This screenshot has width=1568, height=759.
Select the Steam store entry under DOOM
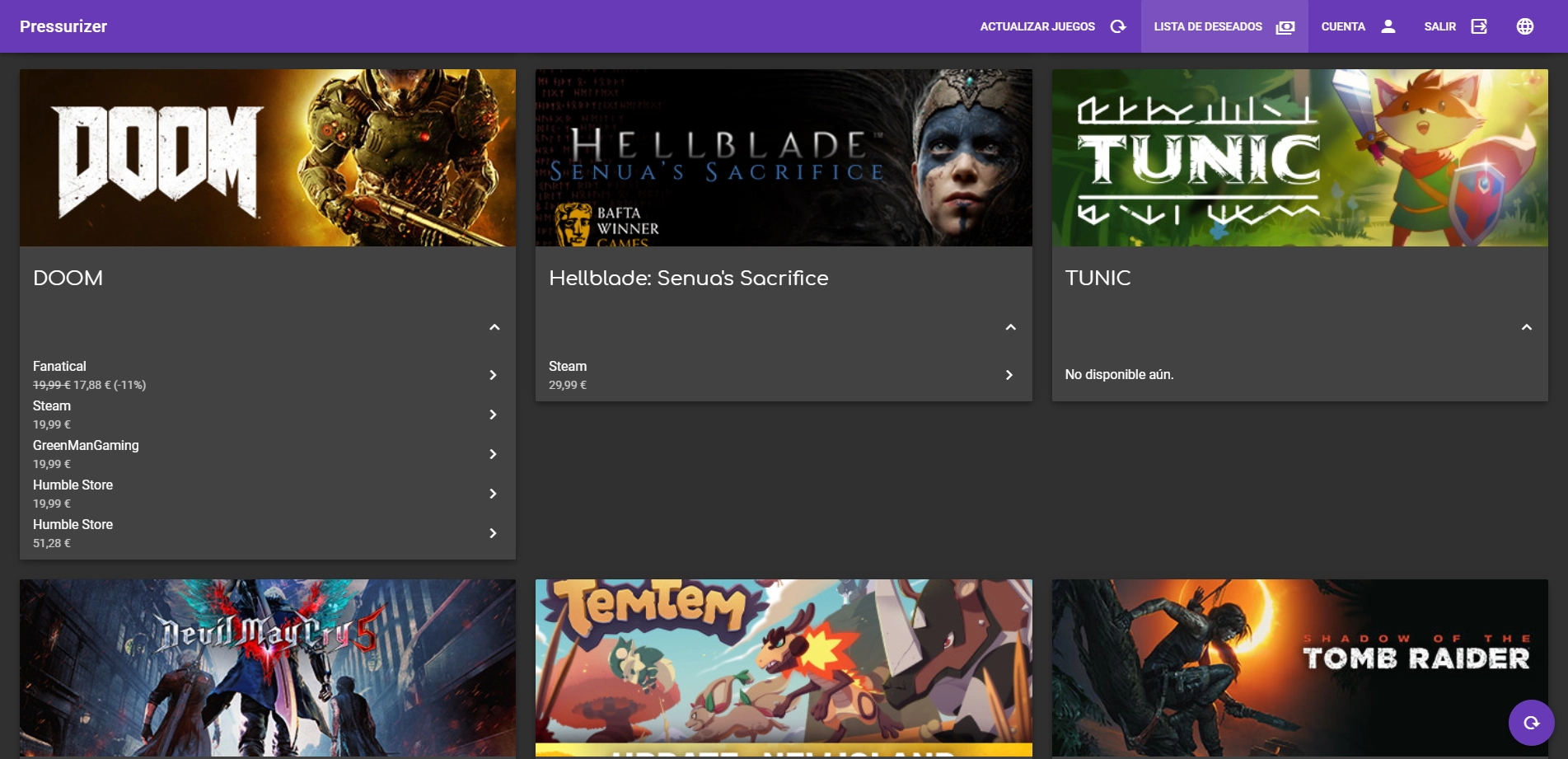pyautogui.click(x=268, y=415)
